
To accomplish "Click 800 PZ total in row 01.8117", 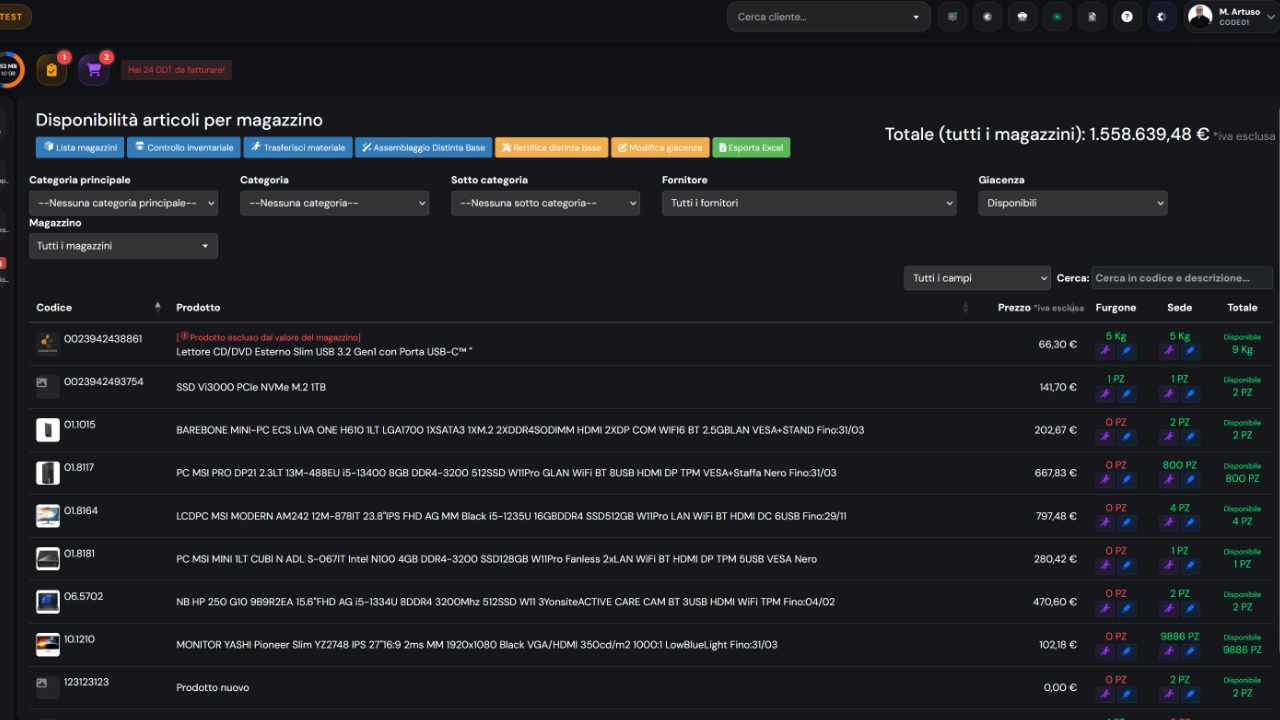I will pos(1242,478).
